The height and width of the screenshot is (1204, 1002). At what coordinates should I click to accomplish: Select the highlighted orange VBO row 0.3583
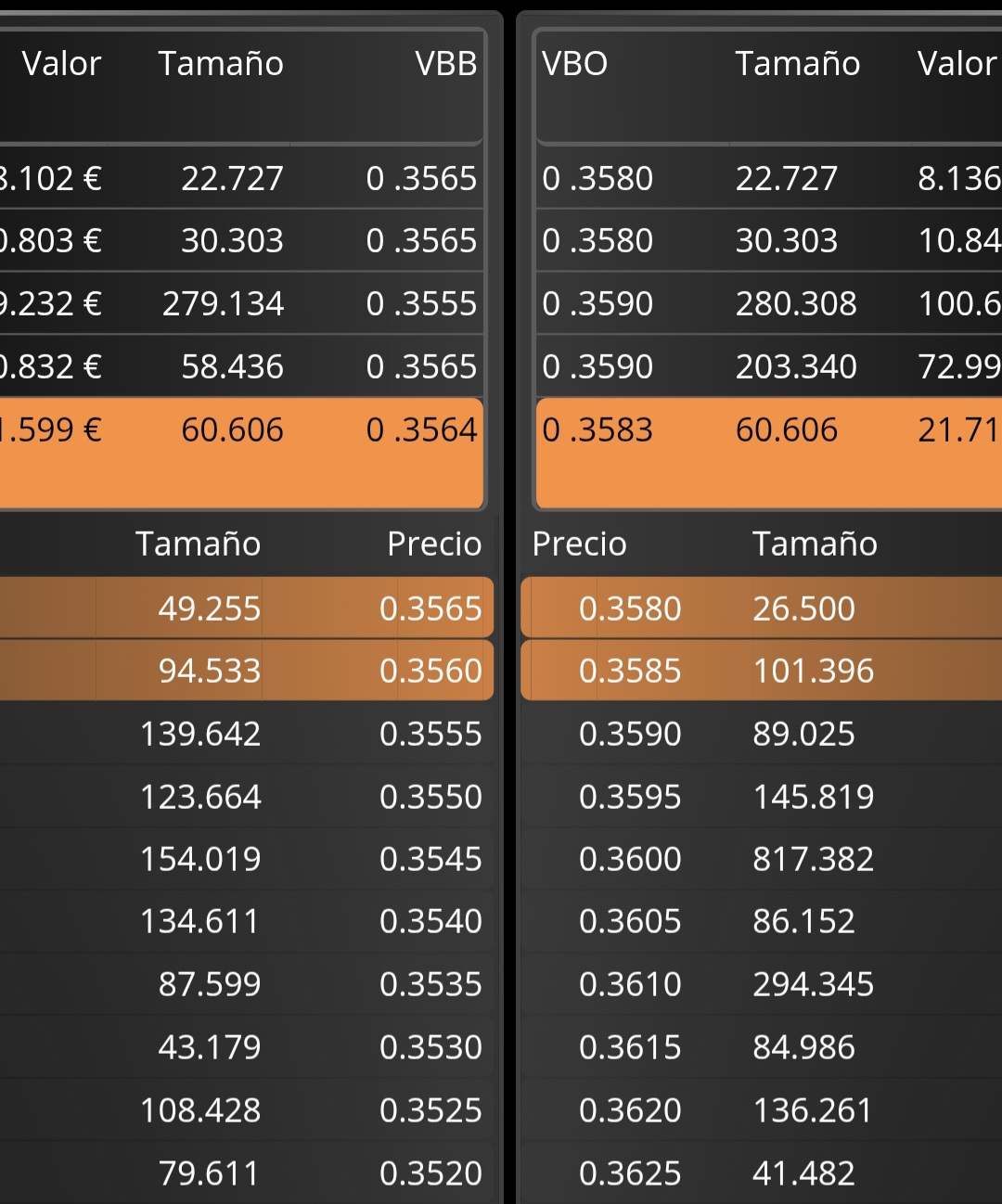769,454
